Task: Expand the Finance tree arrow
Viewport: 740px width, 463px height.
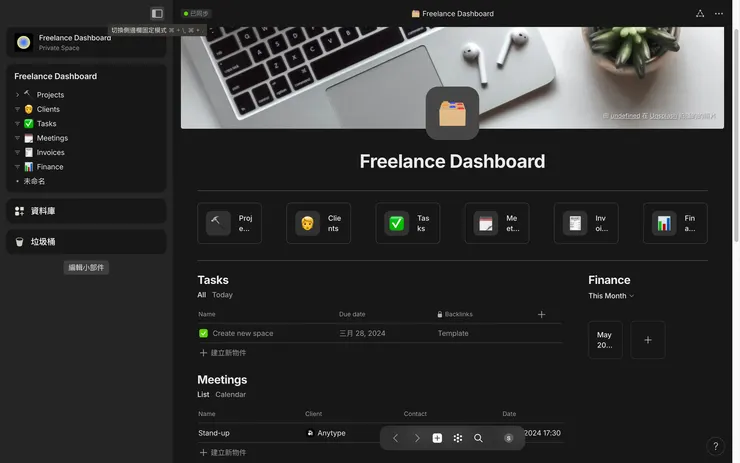Action: [17, 167]
